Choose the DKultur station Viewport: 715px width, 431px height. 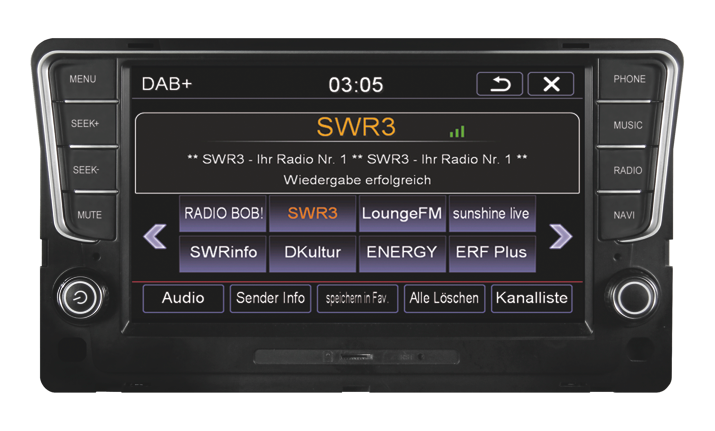pos(312,253)
